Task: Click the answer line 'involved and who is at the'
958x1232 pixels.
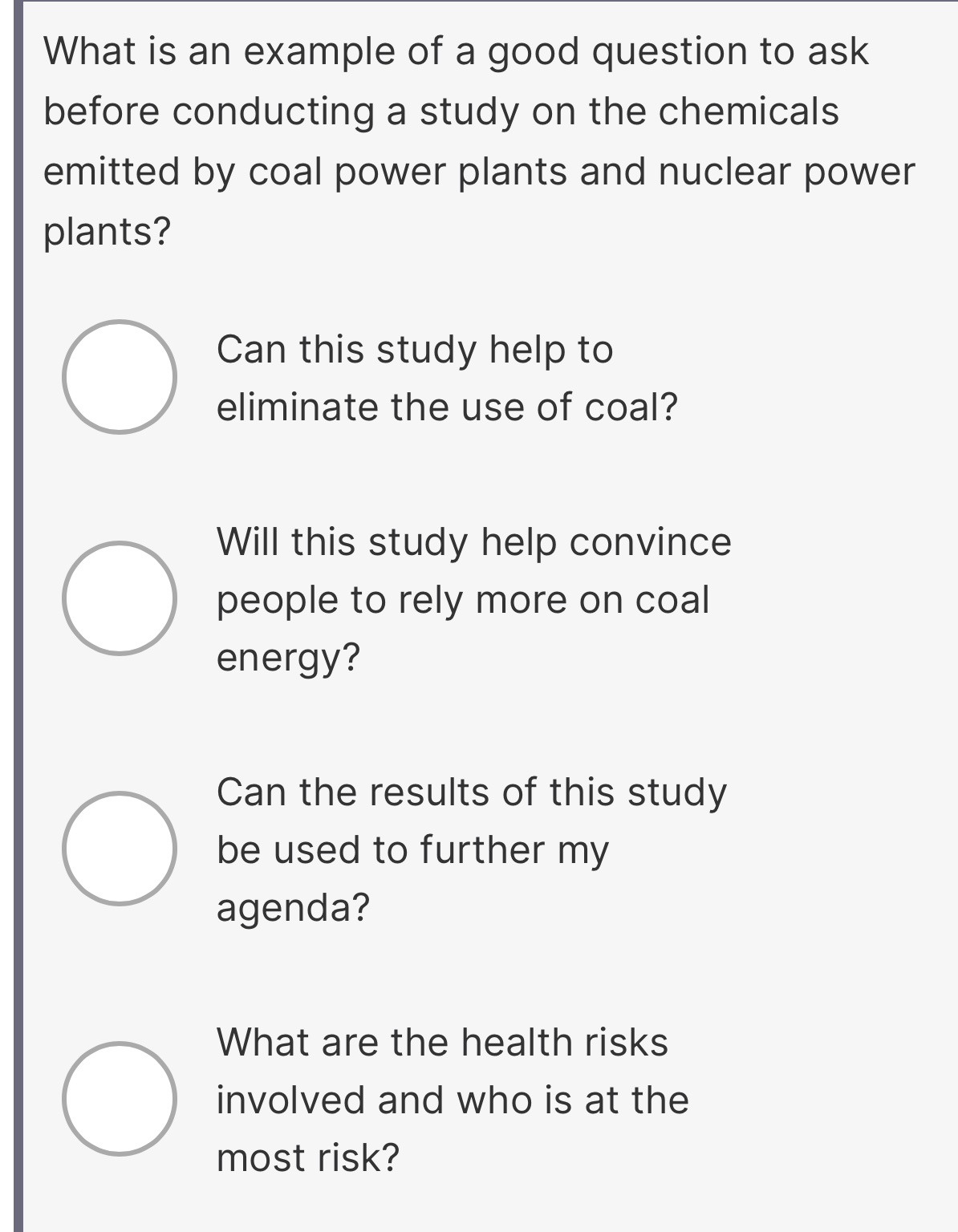Action: pos(453,1100)
